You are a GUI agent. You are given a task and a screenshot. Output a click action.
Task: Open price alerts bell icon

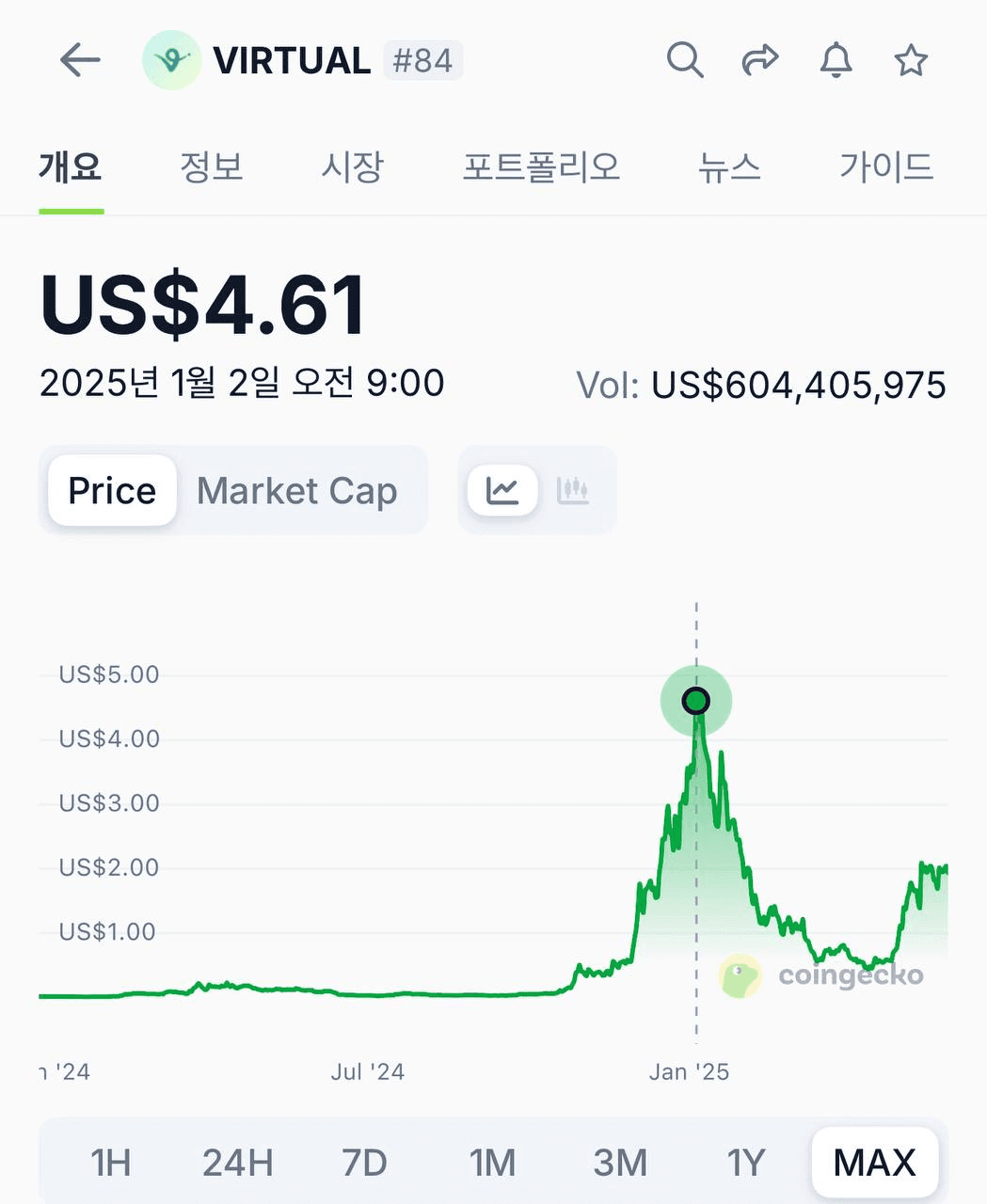click(x=836, y=60)
